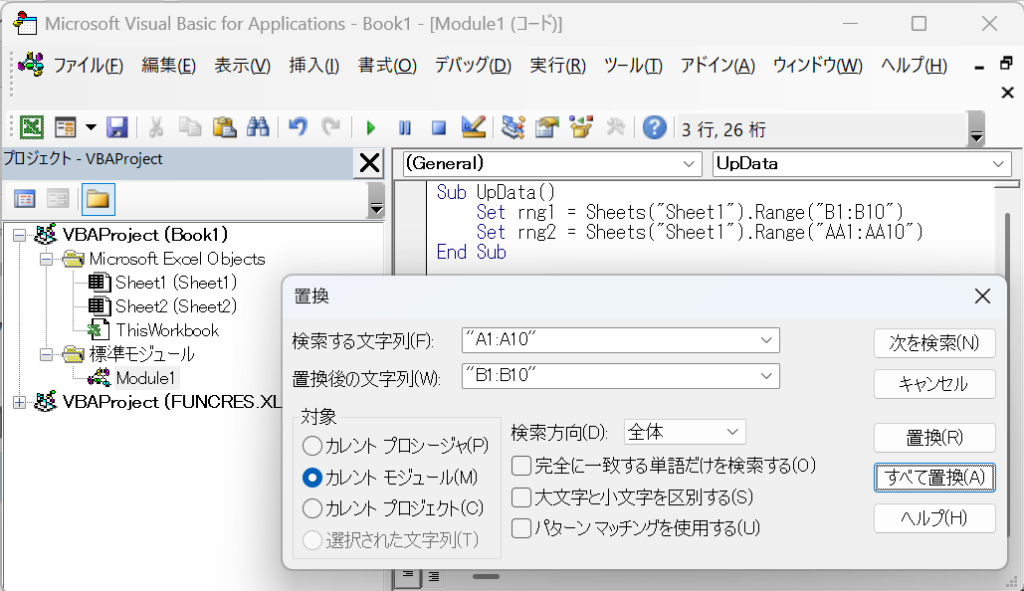Undo the last action with the toolbar icon

[x=298, y=127]
